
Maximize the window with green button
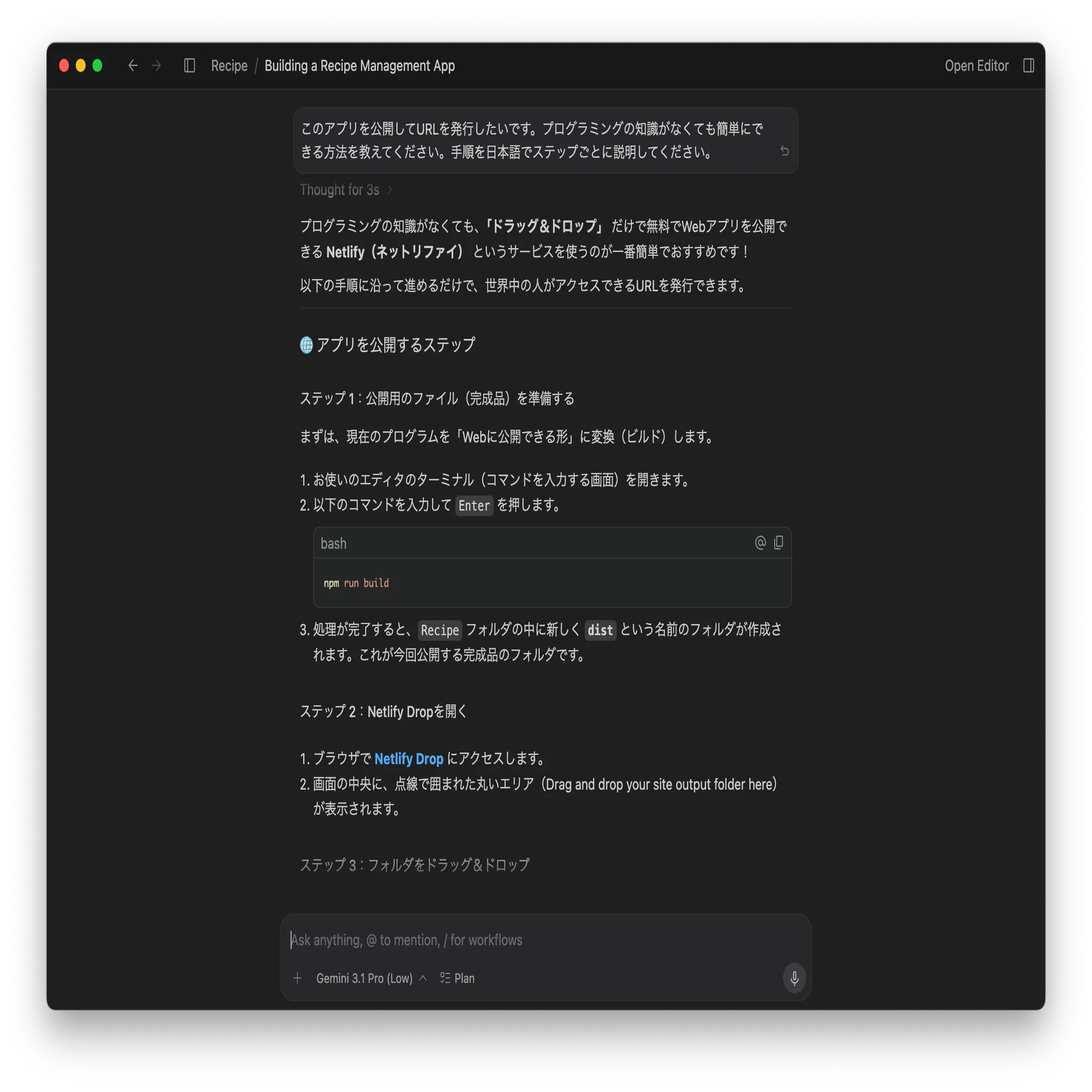click(x=97, y=65)
